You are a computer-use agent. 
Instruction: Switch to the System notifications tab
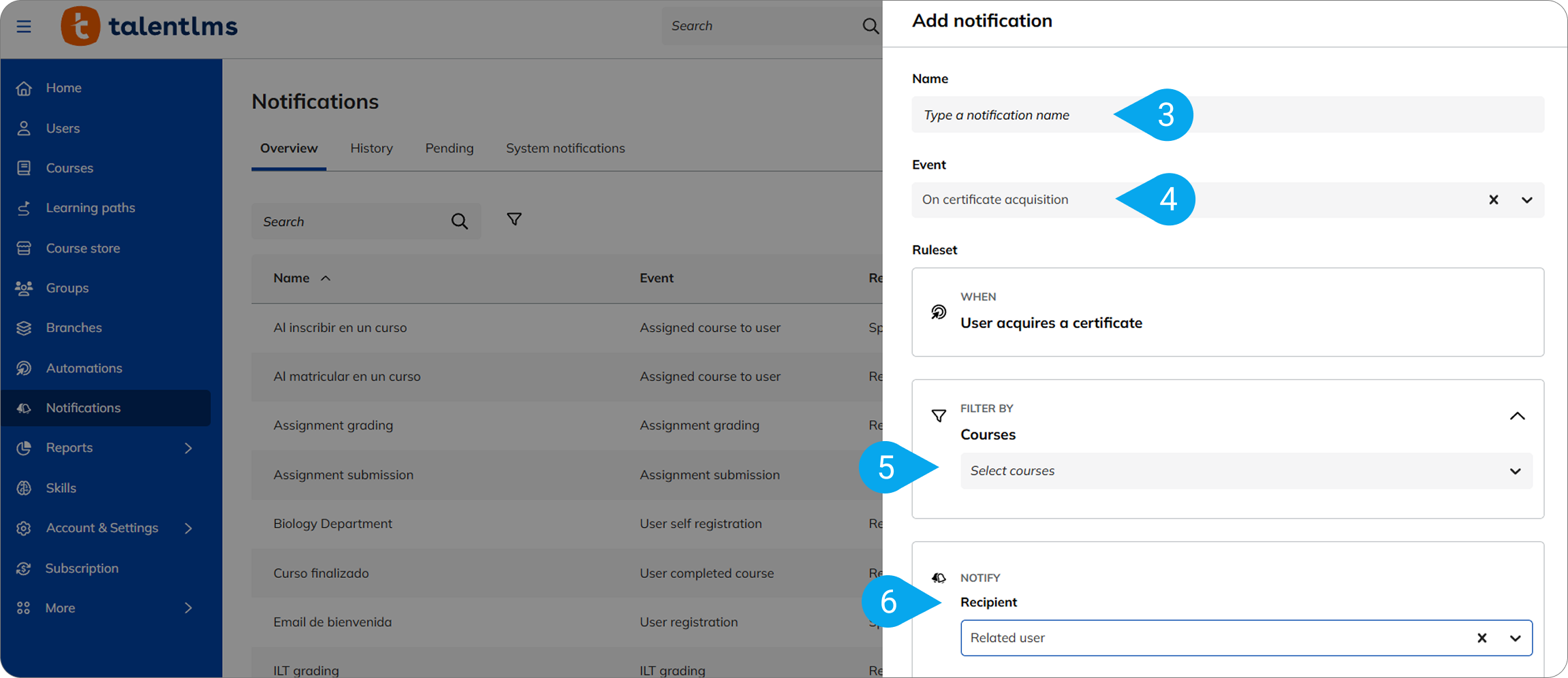pos(565,148)
